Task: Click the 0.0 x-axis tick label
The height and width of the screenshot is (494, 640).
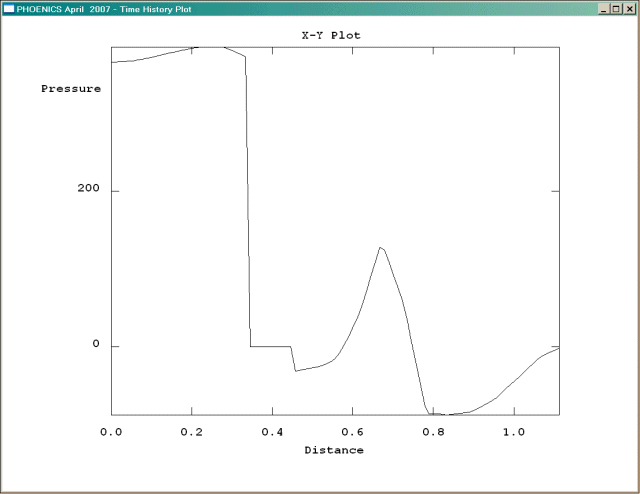Action: pos(111,432)
